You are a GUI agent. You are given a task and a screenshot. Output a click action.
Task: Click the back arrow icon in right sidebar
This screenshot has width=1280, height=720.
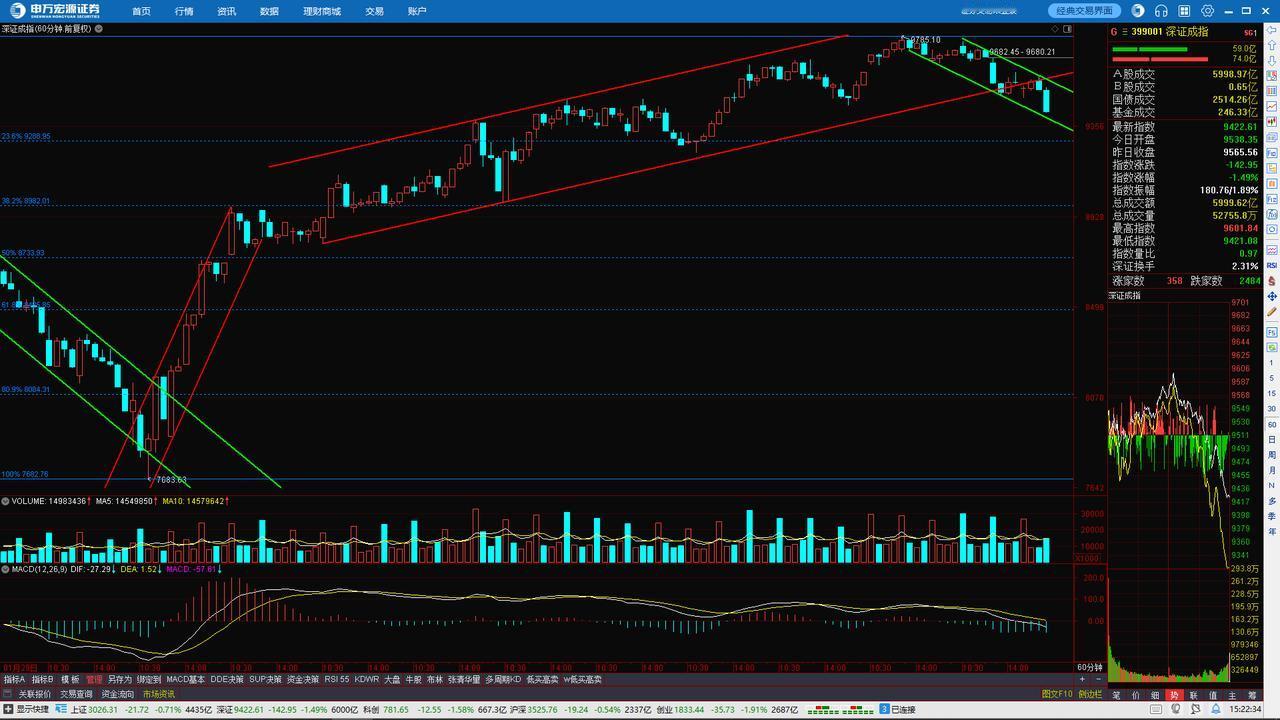coord(1271,29)
